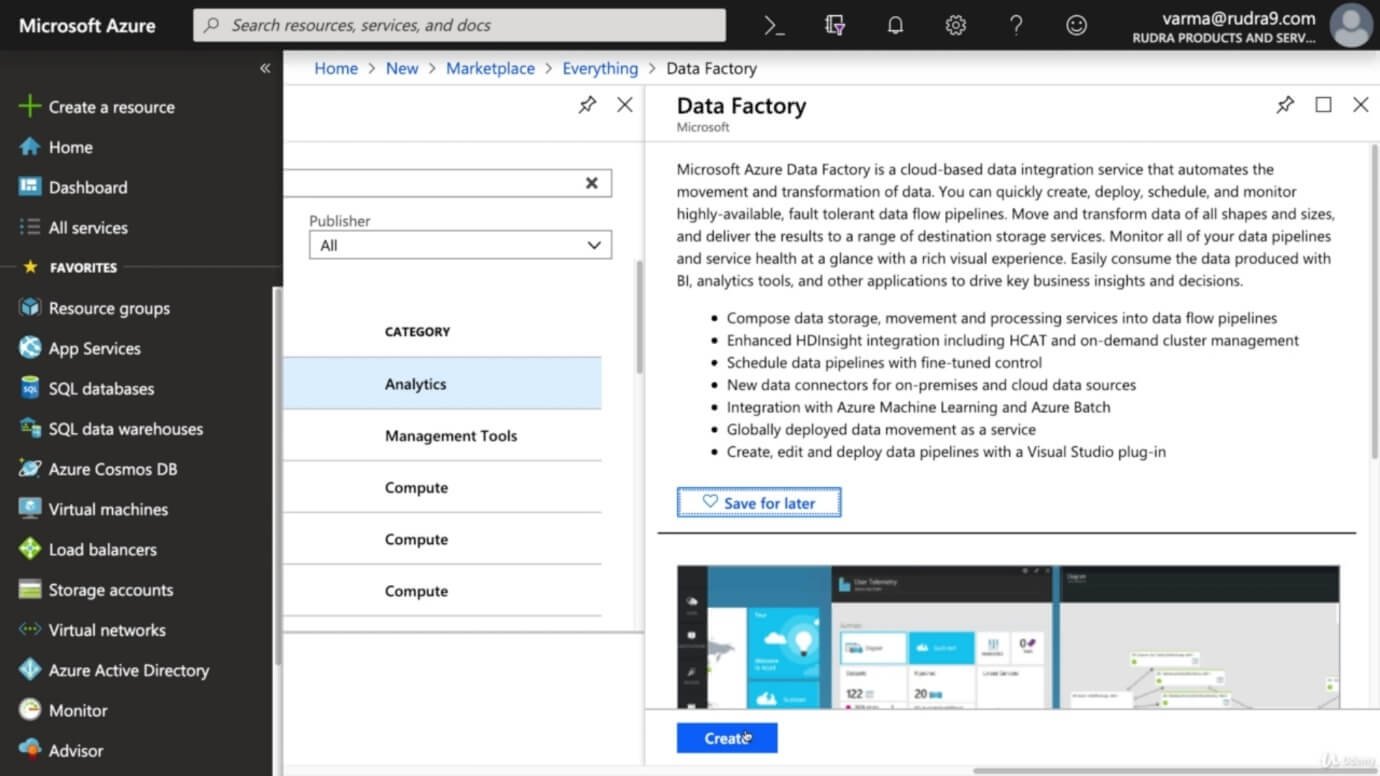Click the Virtual machines monitor icon
The height and width of the screenshot is (776, 1380).
30,509
